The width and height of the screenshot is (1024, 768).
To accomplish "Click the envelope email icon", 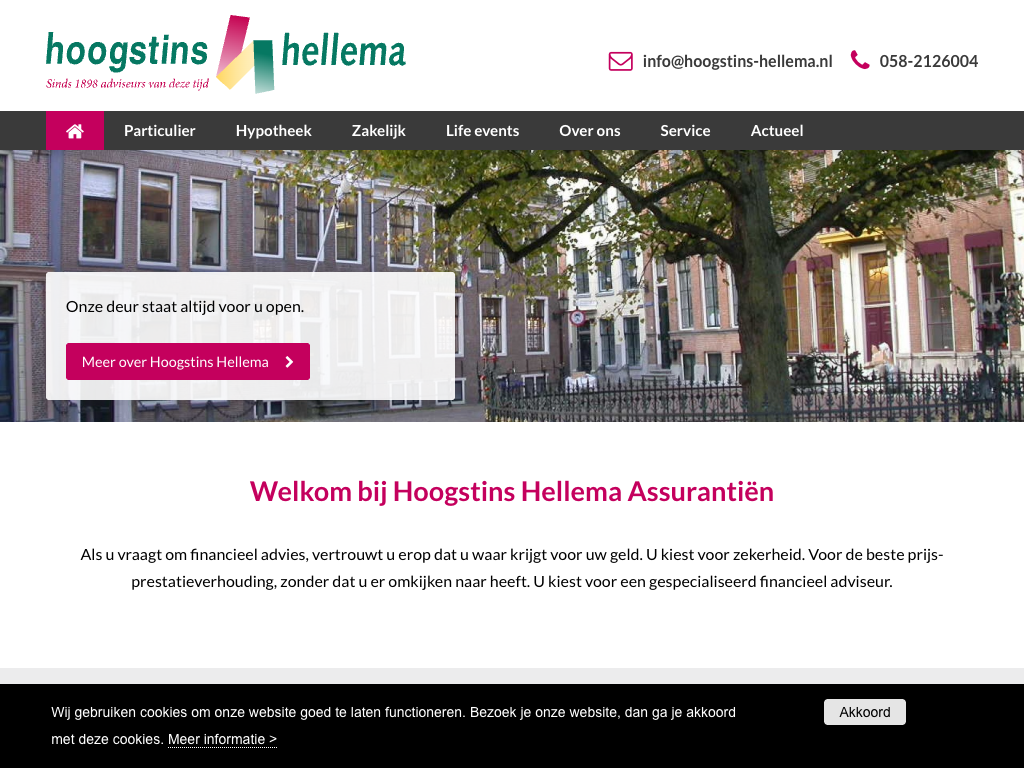I will (620, 61).
